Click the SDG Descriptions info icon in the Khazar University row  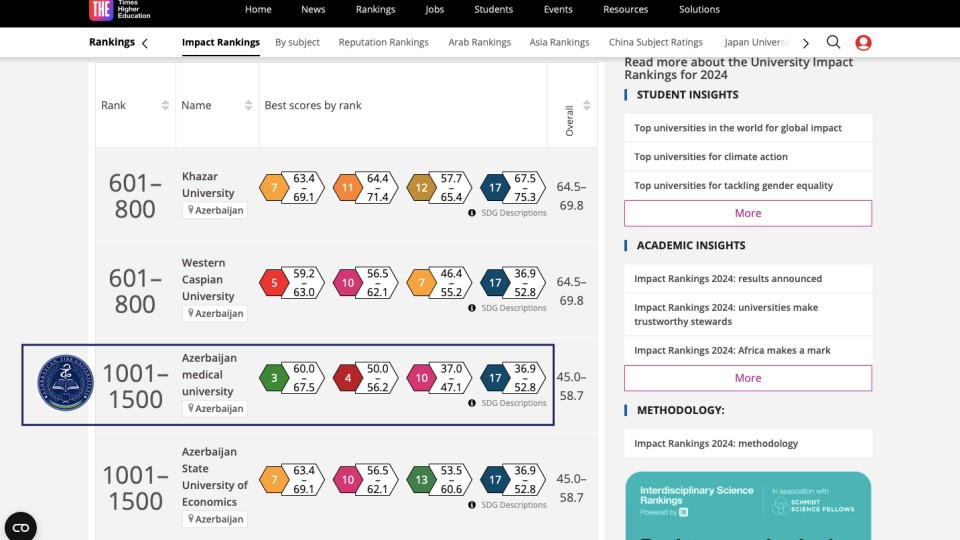point(472,213)
